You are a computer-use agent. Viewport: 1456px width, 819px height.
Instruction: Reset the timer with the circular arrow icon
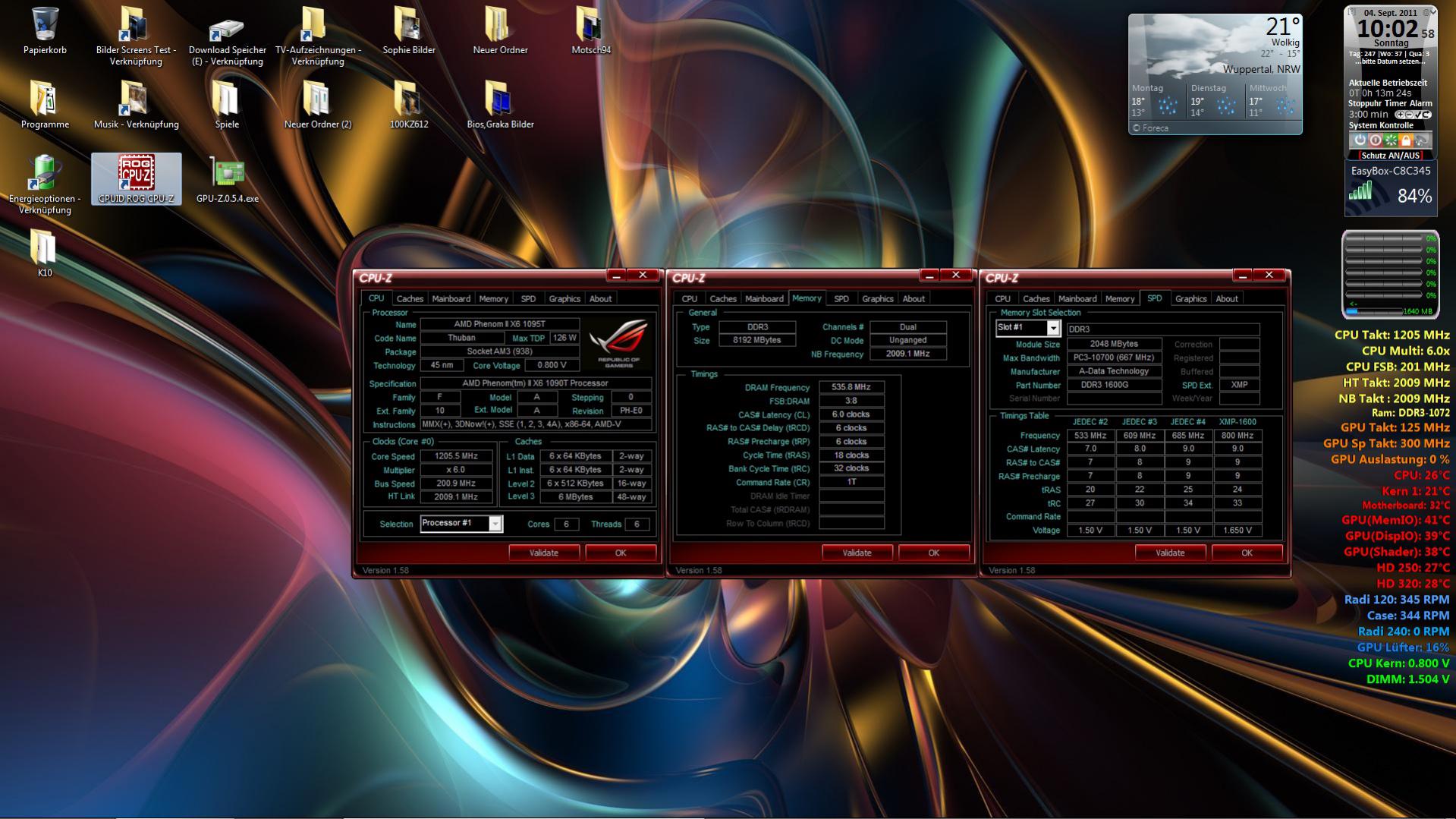click(x=1426, y=115)
